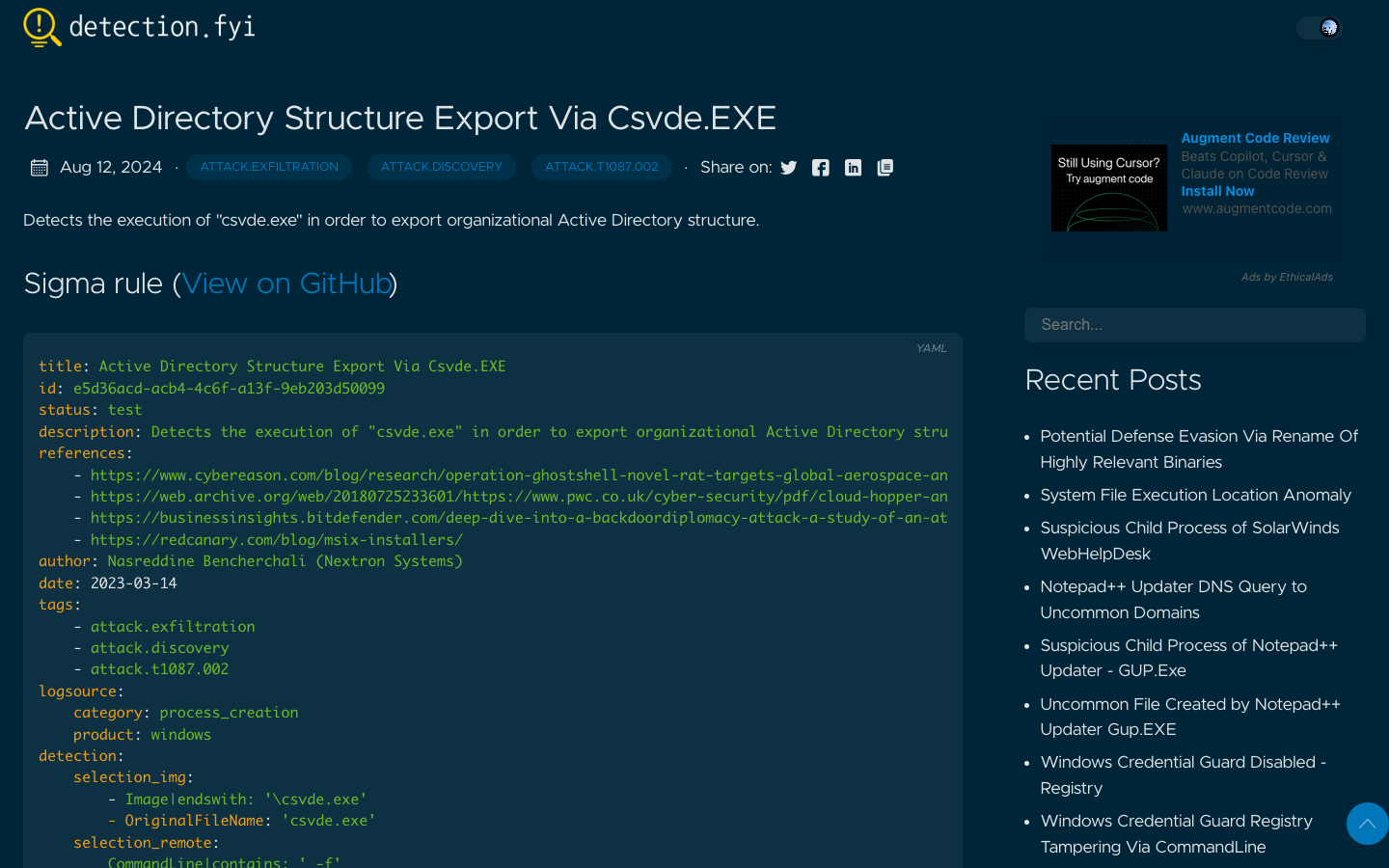Image resolution: width=1389 pixels, height=868 pixels.
Task: Open the ATTACK.EXFILTRATION tag
Action: pos(268,167)
